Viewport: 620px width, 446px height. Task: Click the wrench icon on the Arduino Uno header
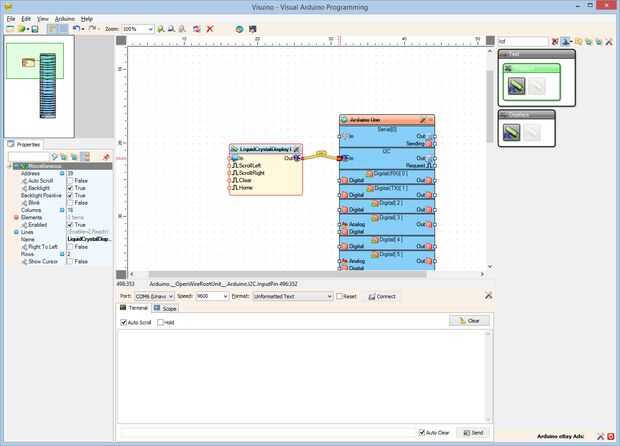[423, 119]
